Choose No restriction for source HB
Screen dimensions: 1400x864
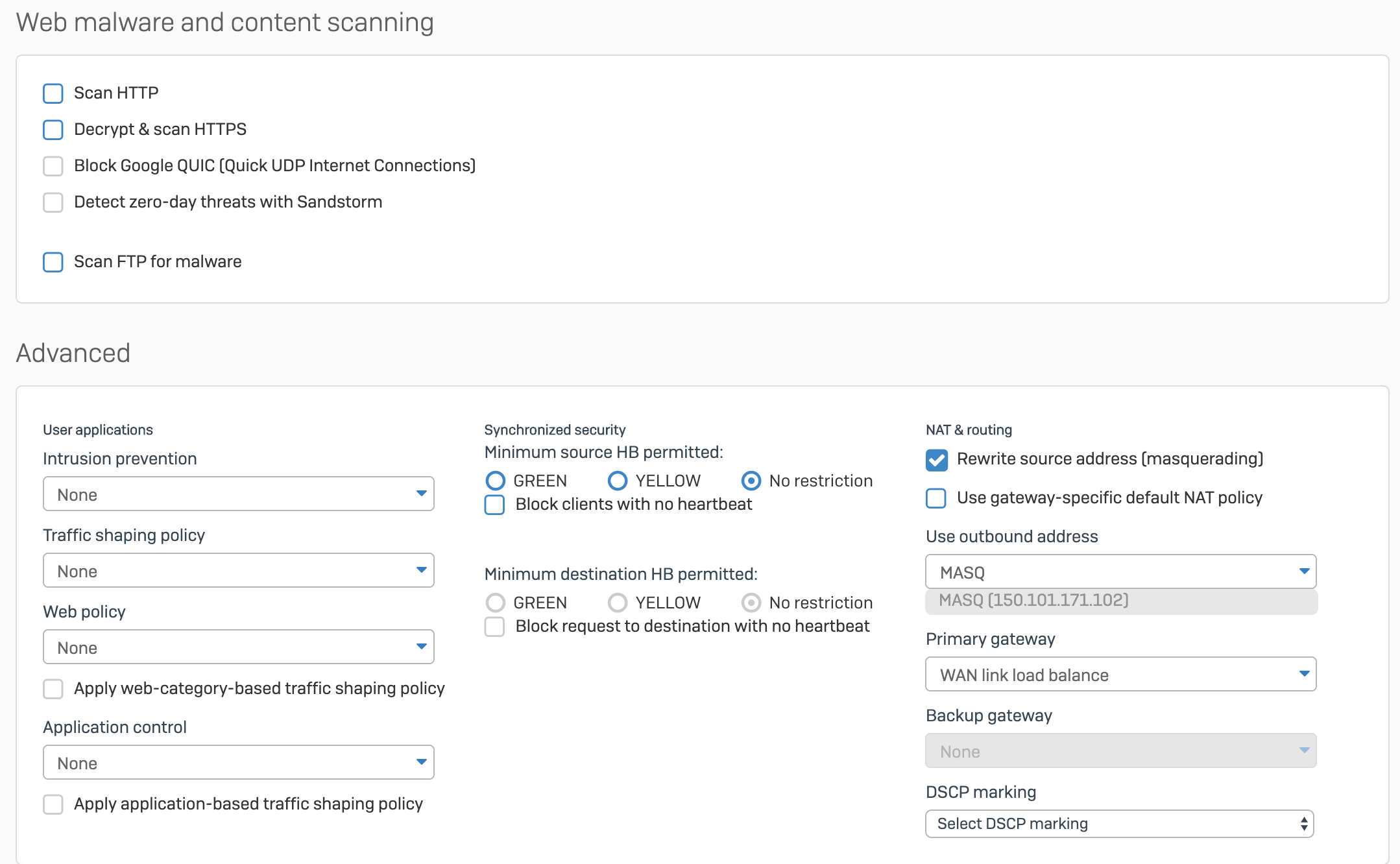[x=751, y=481]
